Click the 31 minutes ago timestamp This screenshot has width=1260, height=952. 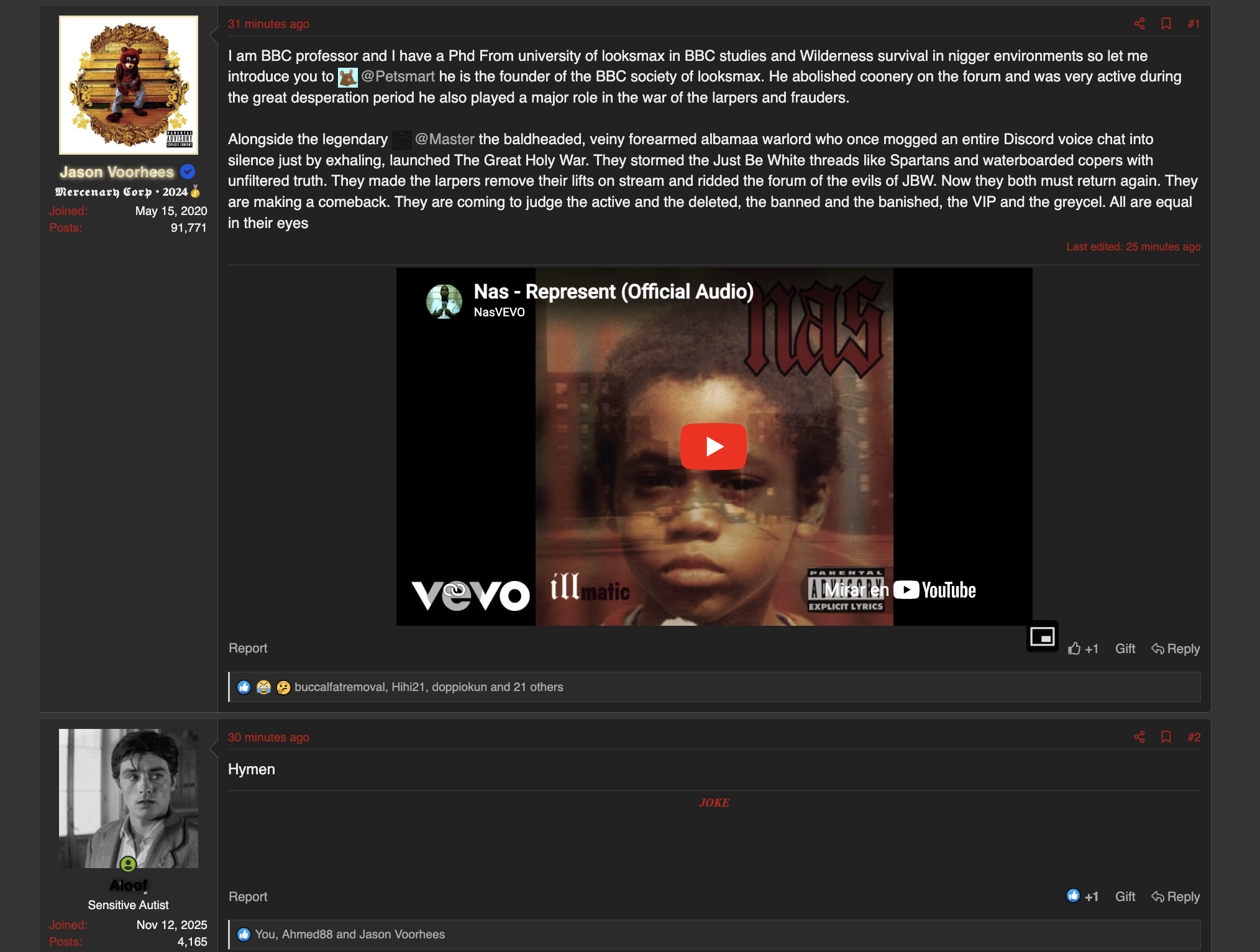268,24
